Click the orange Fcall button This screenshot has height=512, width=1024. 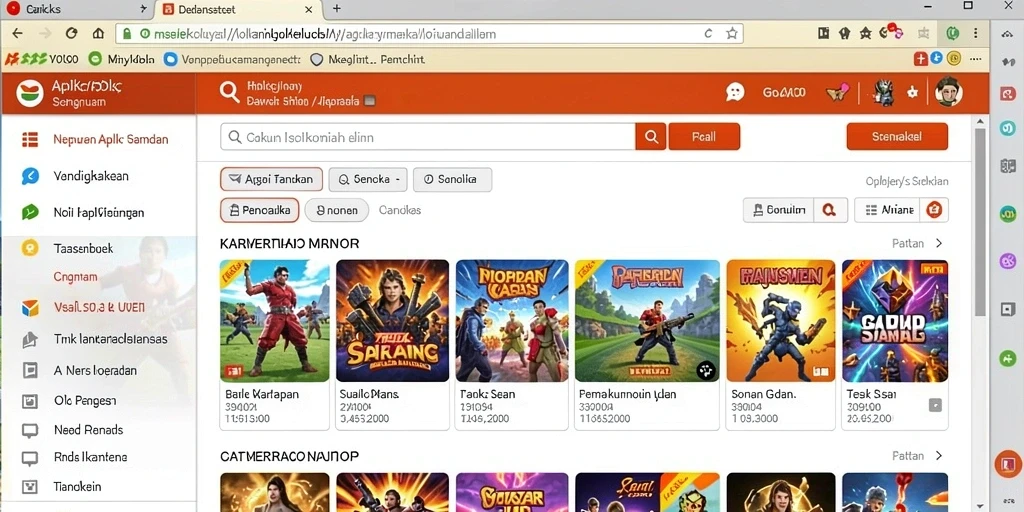click(703, 136)
